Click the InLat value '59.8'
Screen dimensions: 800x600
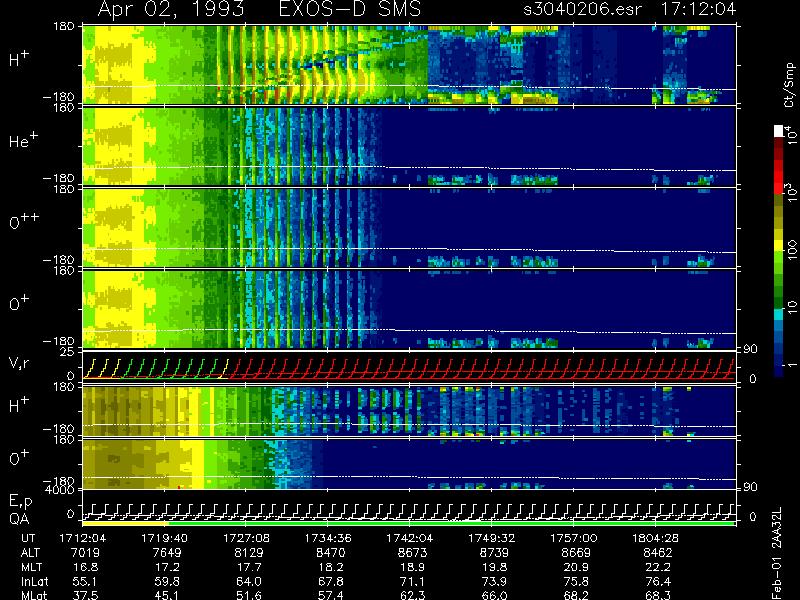(x=167, y=581)
